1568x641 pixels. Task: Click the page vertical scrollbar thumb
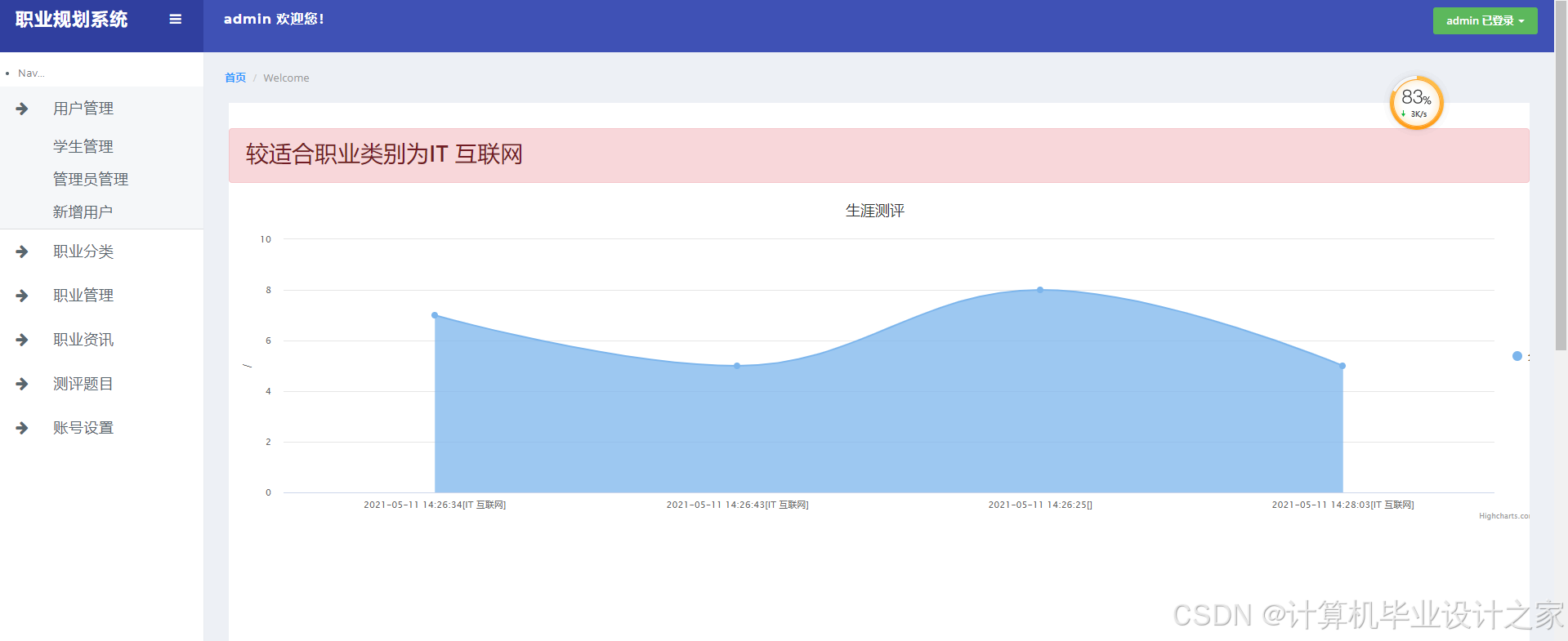click(x=1561, y=176)
